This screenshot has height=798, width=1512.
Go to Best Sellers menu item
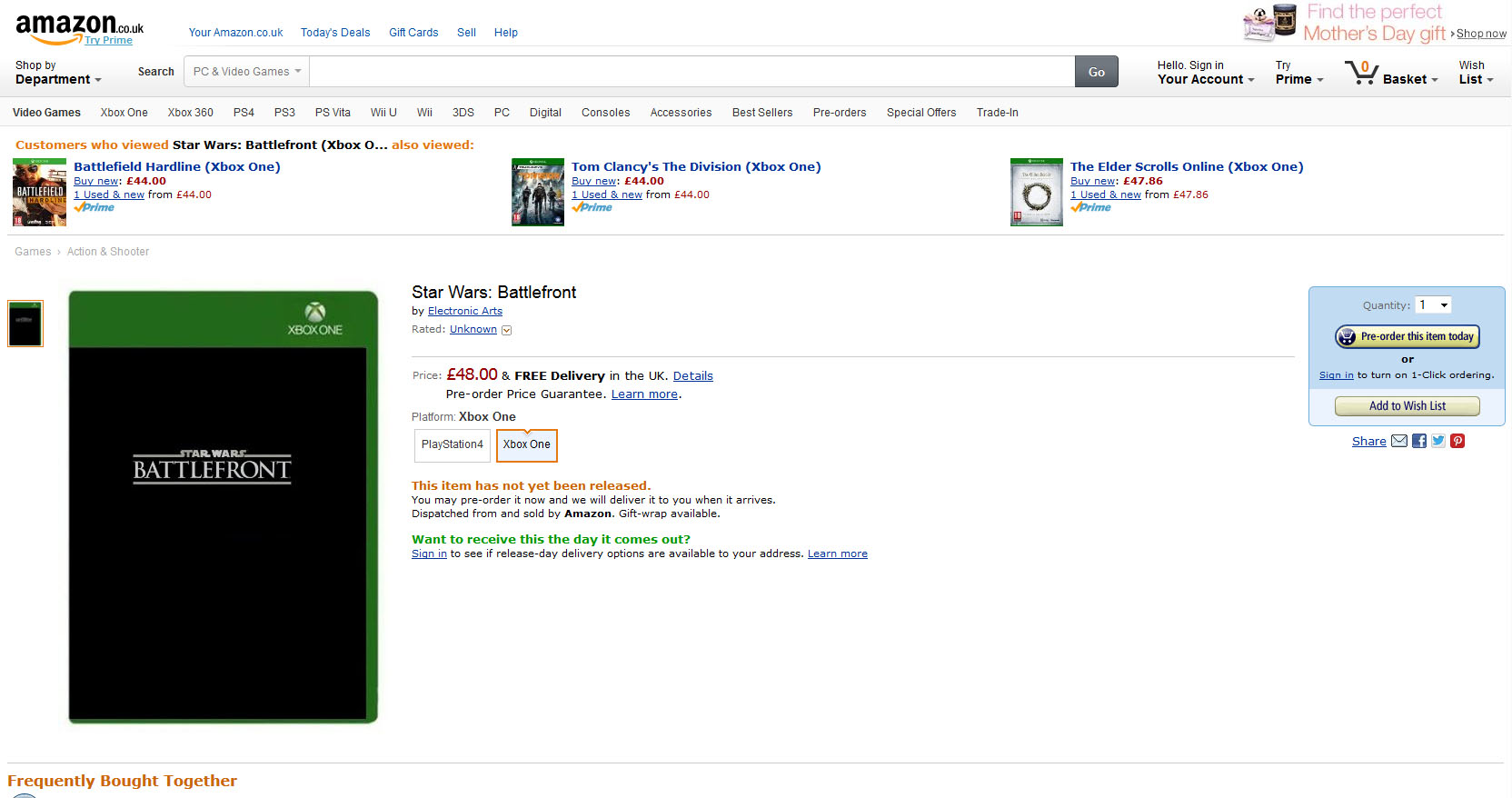(762, 113)
